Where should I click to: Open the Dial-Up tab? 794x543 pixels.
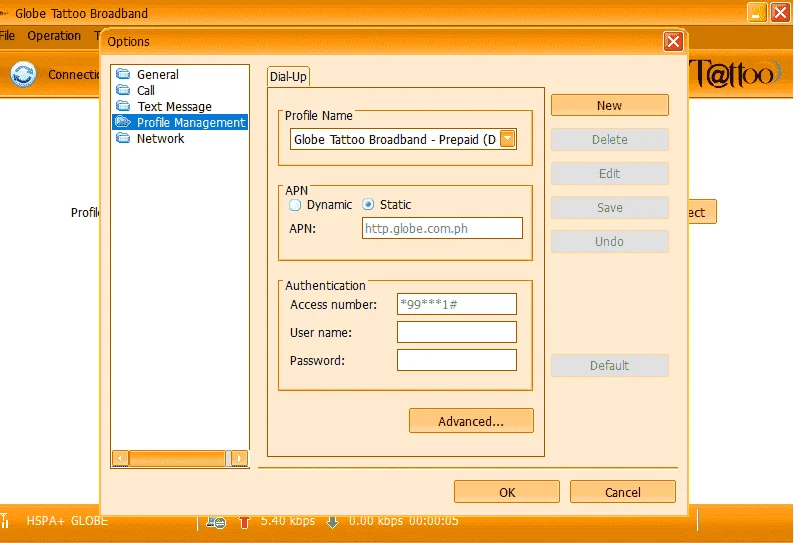point(288,76)
